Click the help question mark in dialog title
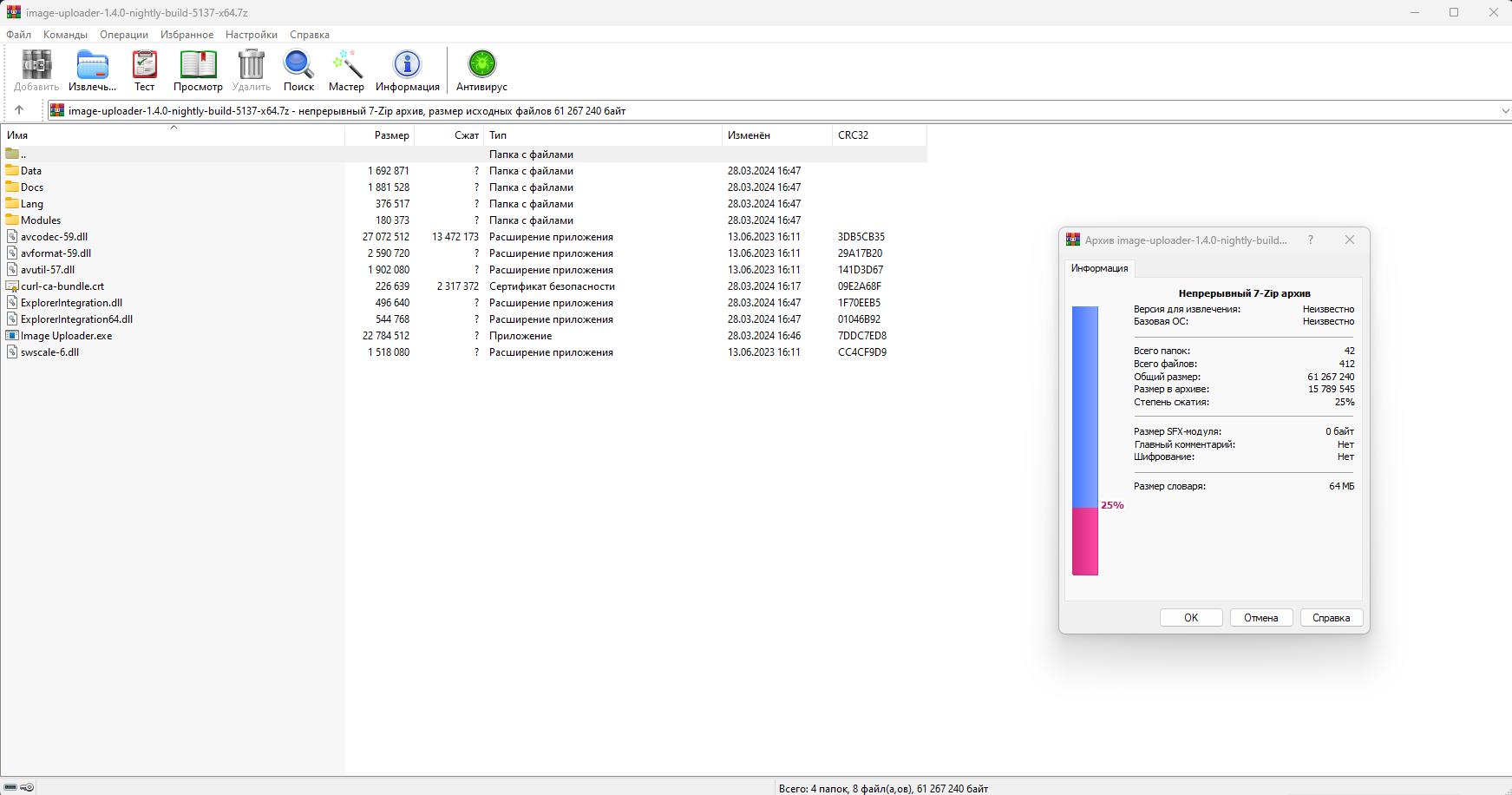The width and height of the screenshot is (1512, 795). [1311, 240]
